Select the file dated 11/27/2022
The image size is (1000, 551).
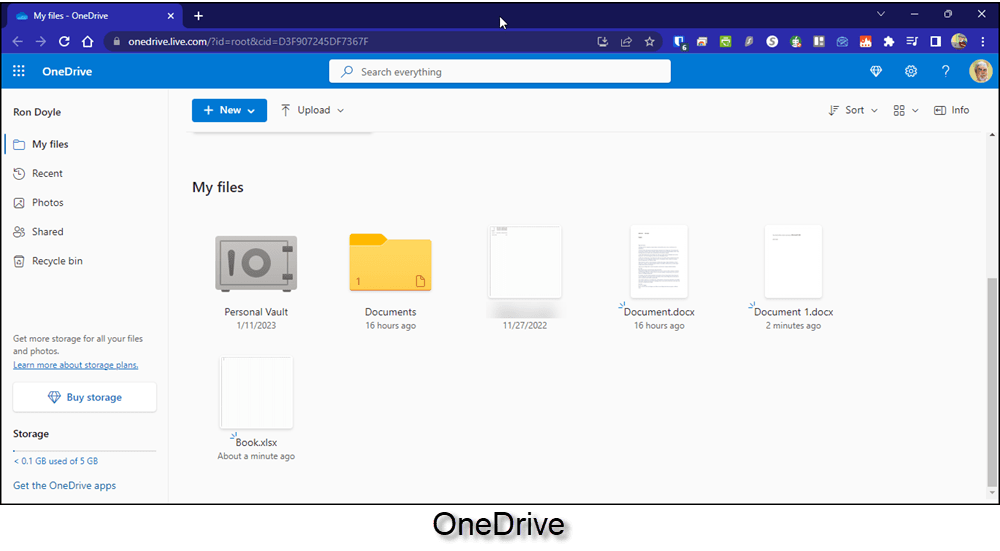524,262
